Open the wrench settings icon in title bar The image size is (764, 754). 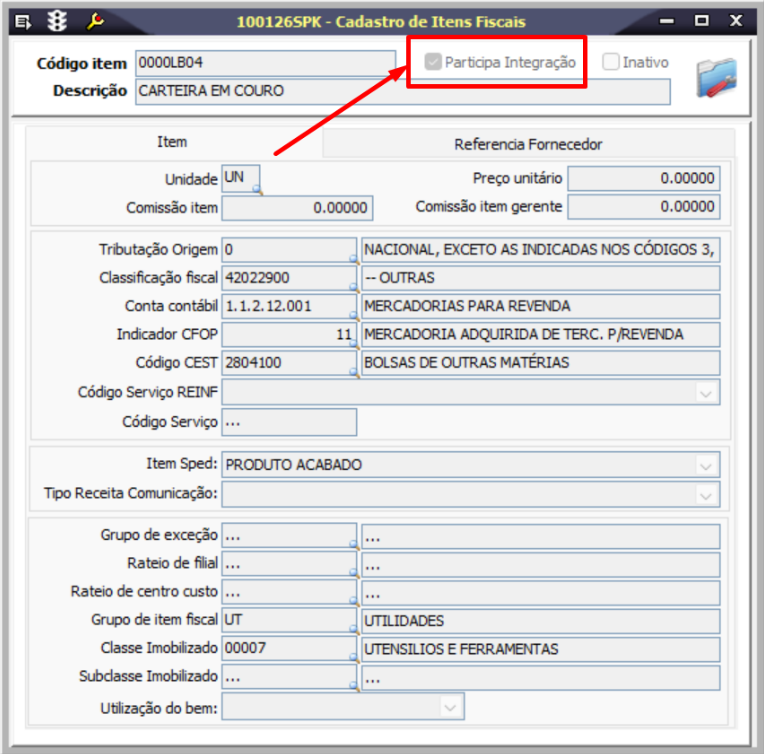click(x=95, y=21)
